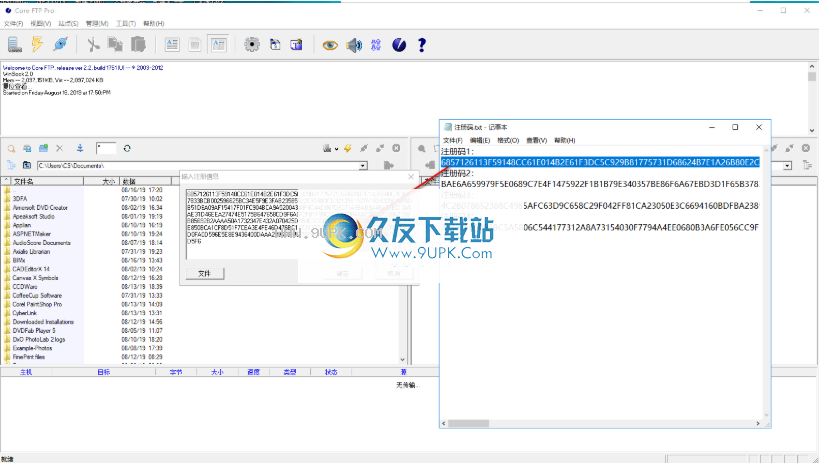This screenshot has height=472, width=822.
Task: Click the 状态 queue column header
Action: 331,372
